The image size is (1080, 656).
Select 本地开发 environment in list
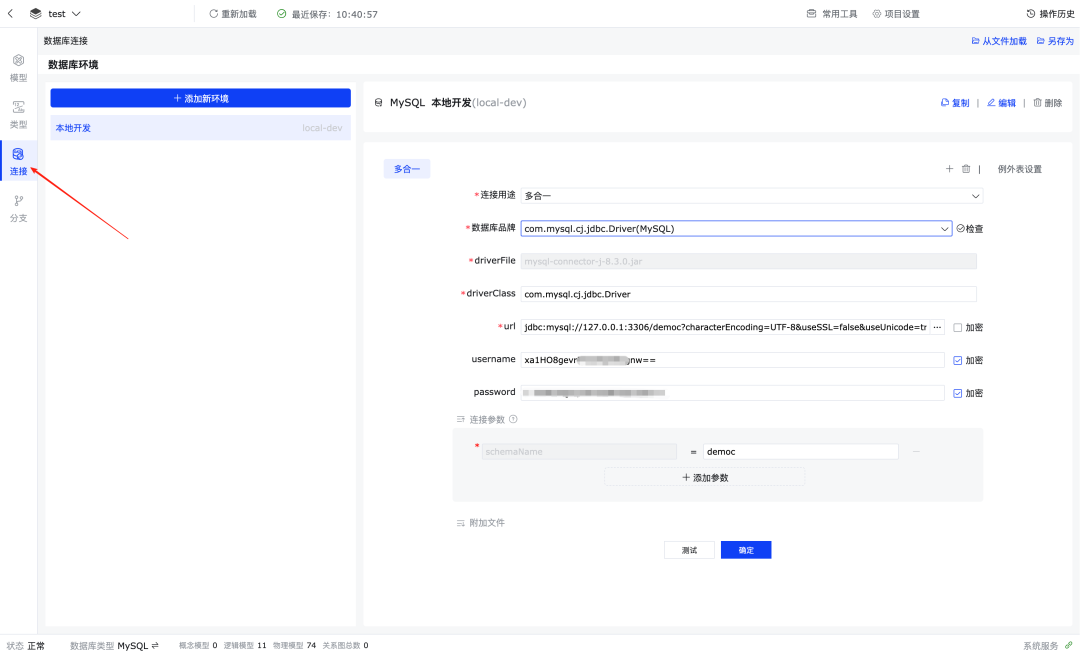(200, 128)
